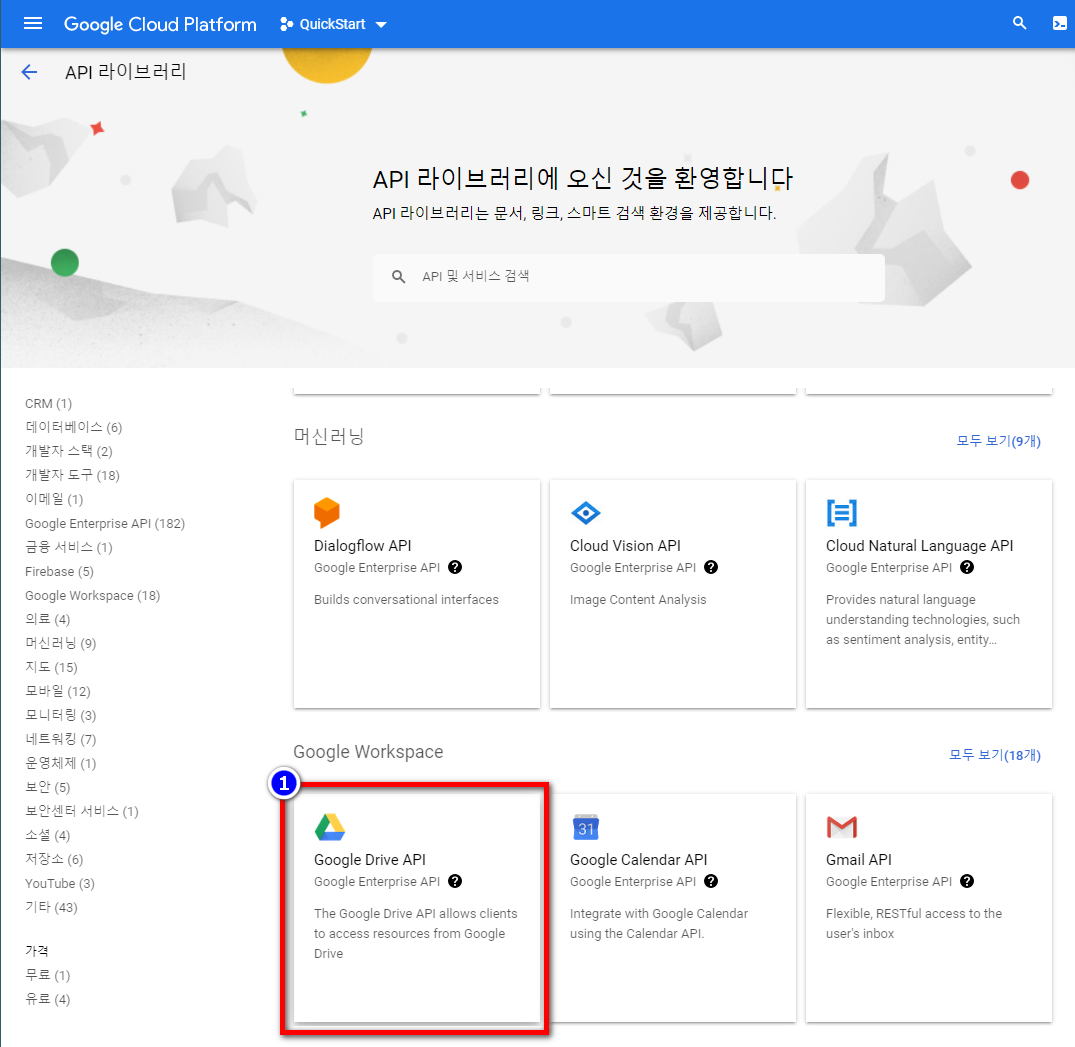Choose 유료 (4) price filter
Screen dimensions: 1075x1047
pyautogui.click(x=48, y=999)
